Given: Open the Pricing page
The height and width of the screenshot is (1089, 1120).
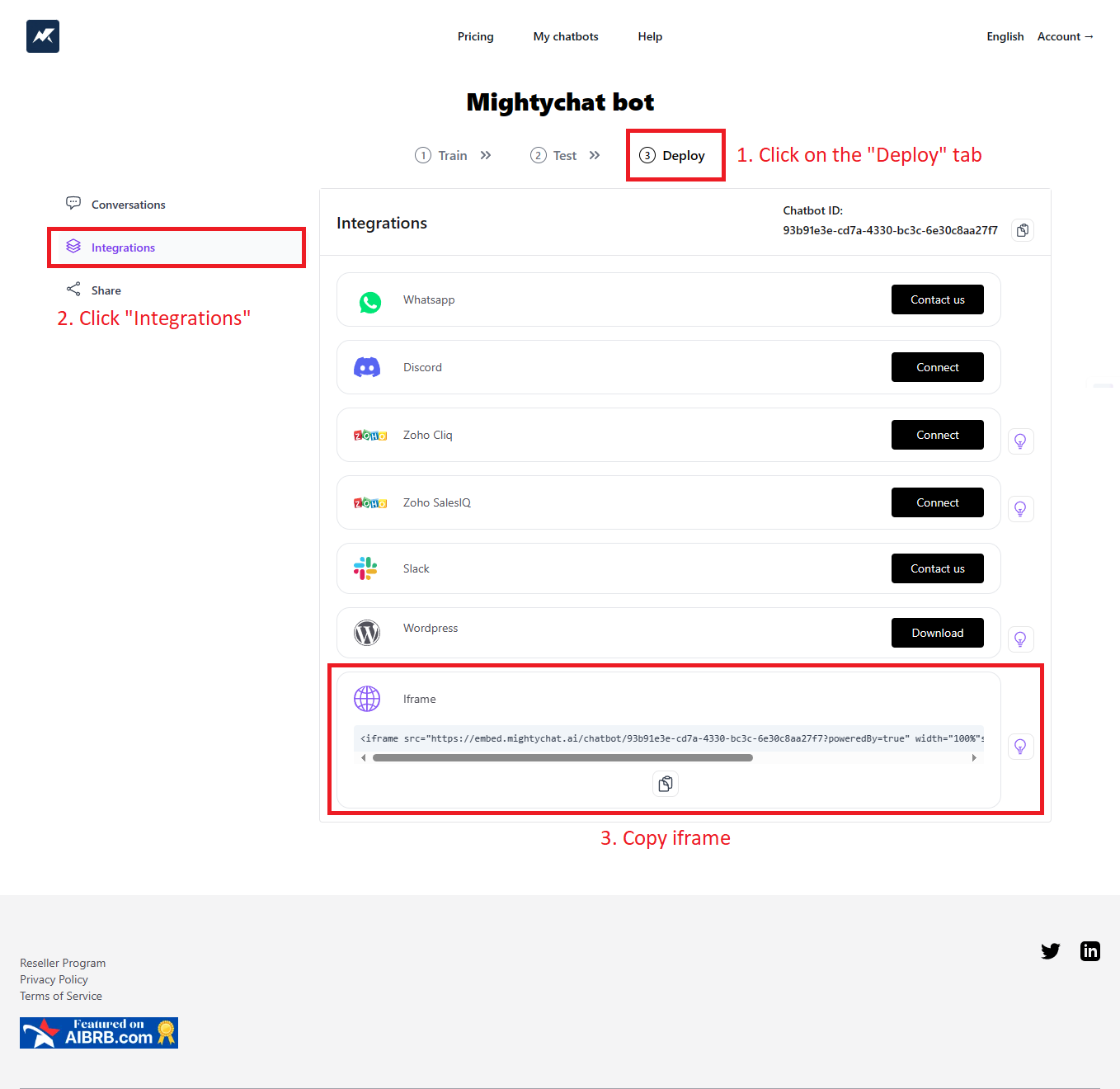Looking at the screenshot, I should pos(476,36).
